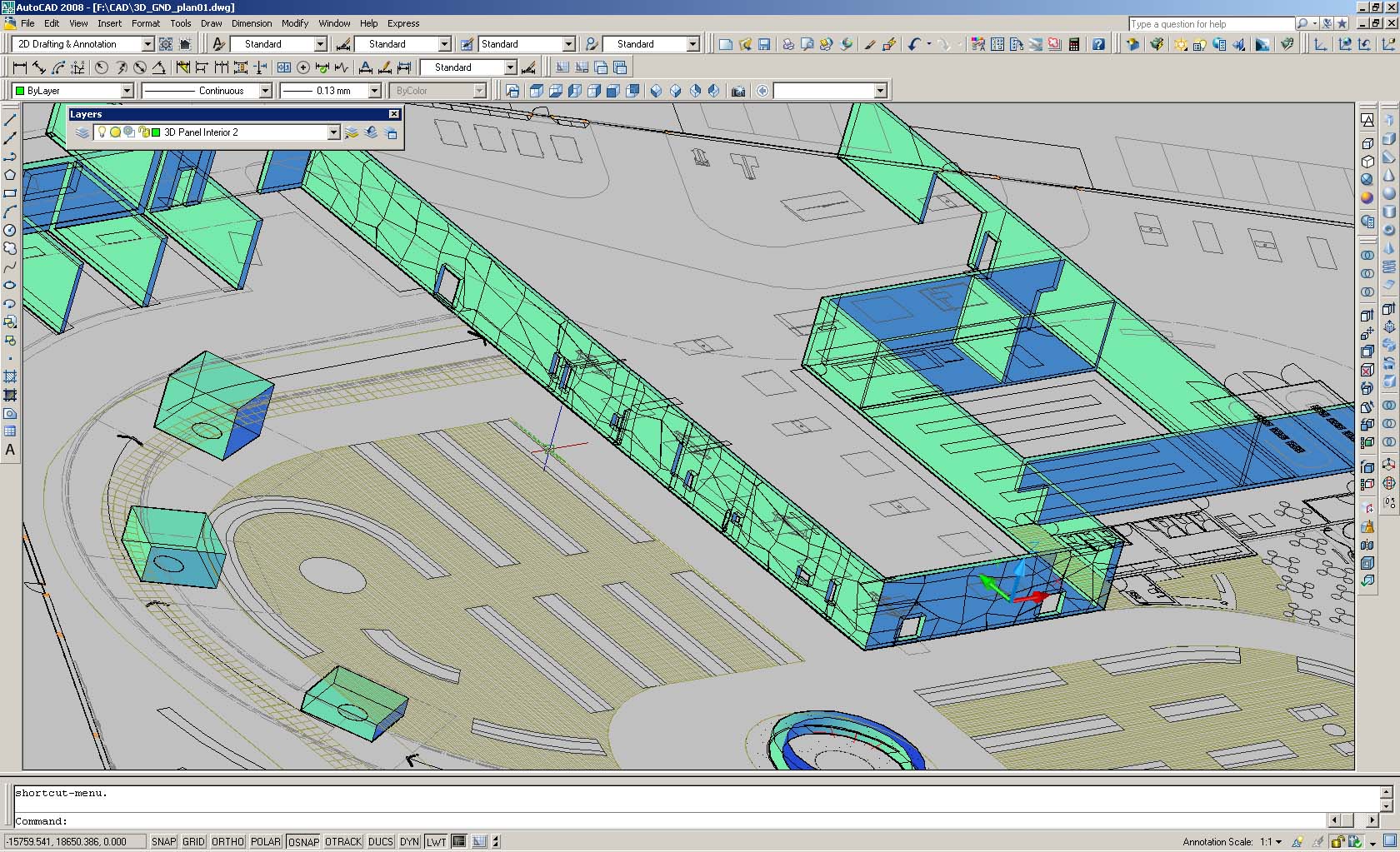Toggle layer lightbulb on/off in Layers panel
Viewport: 1400px width, 852px height.
[102, 132]
